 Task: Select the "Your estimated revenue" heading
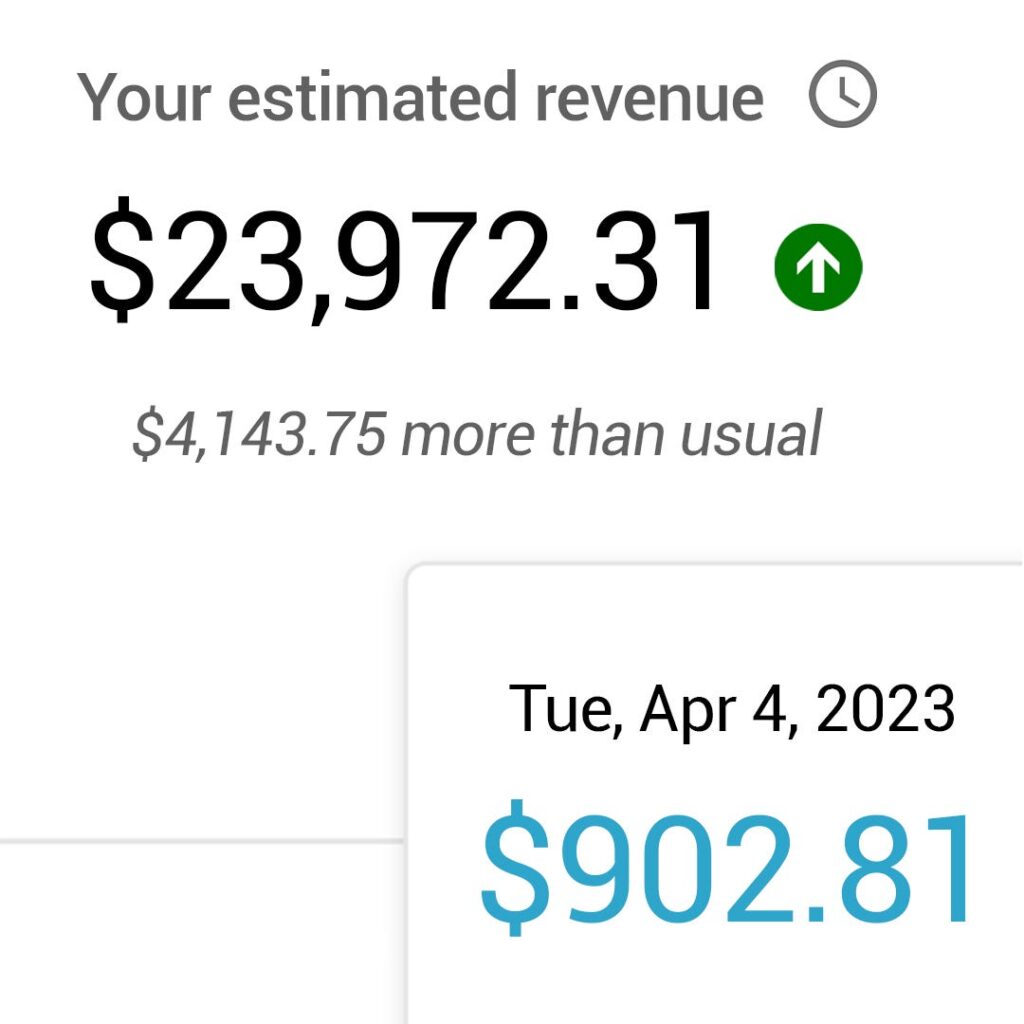coord(421,98)
